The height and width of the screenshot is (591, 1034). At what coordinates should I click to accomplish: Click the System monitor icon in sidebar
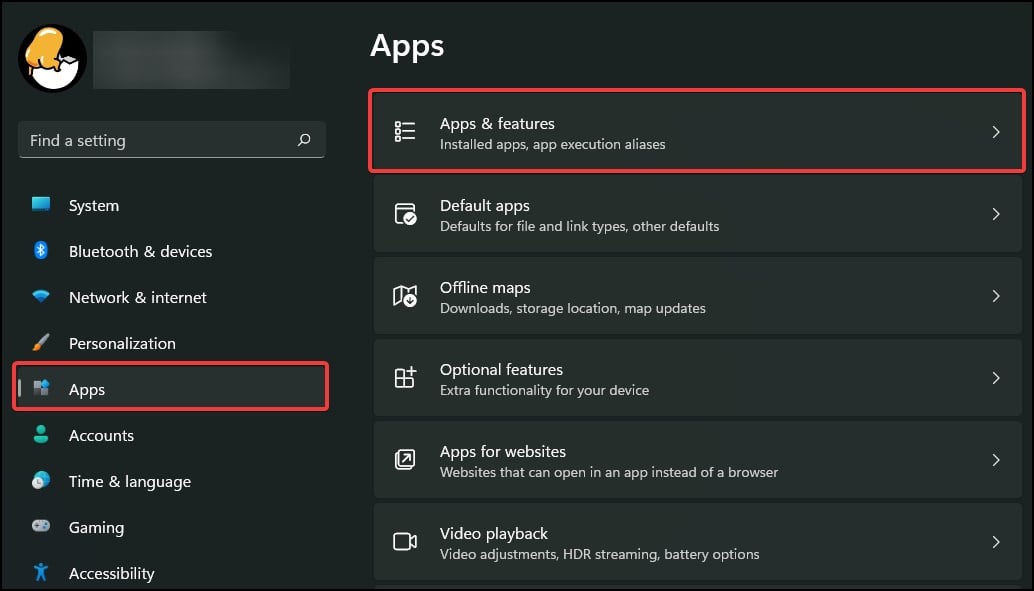tap(41, 204)
